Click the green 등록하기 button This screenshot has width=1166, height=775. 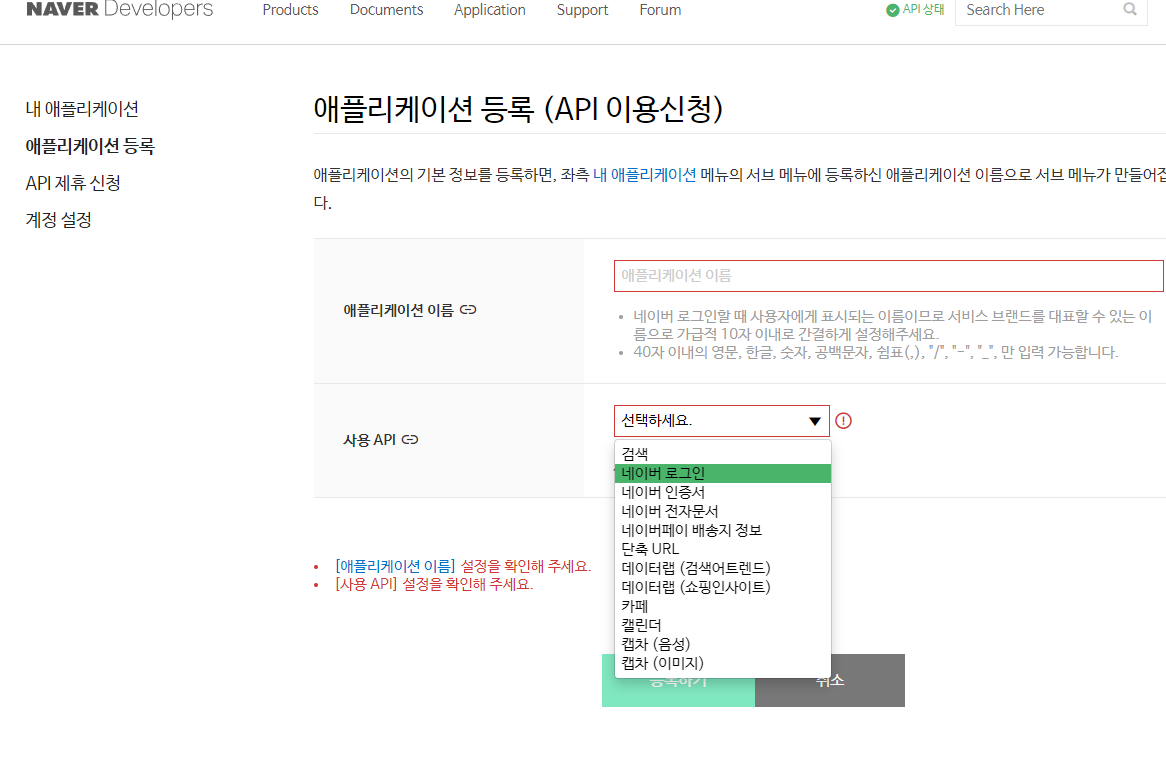[678, 692]
